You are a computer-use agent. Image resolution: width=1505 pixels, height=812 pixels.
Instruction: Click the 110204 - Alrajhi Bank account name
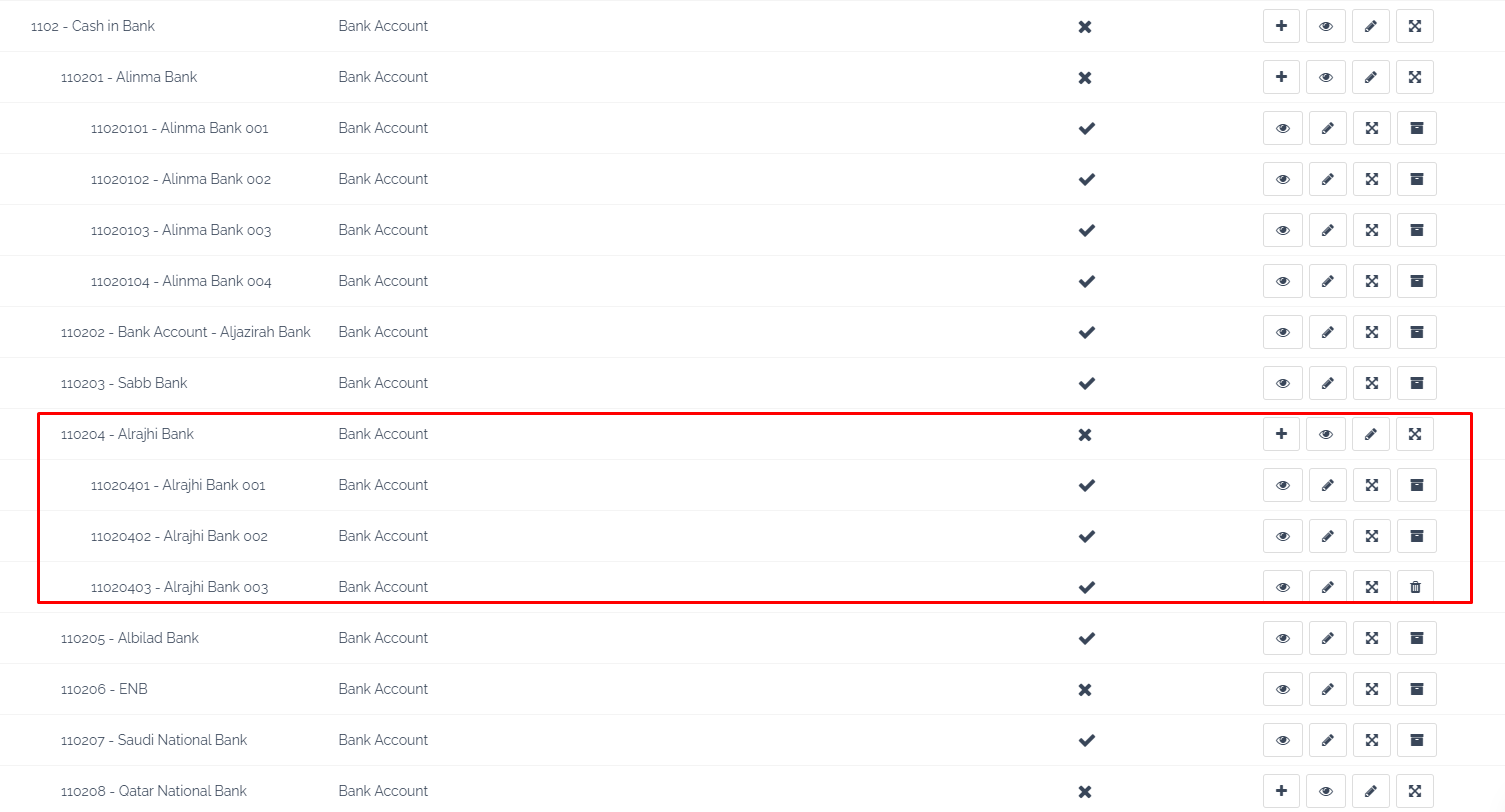tap(127, 434)
